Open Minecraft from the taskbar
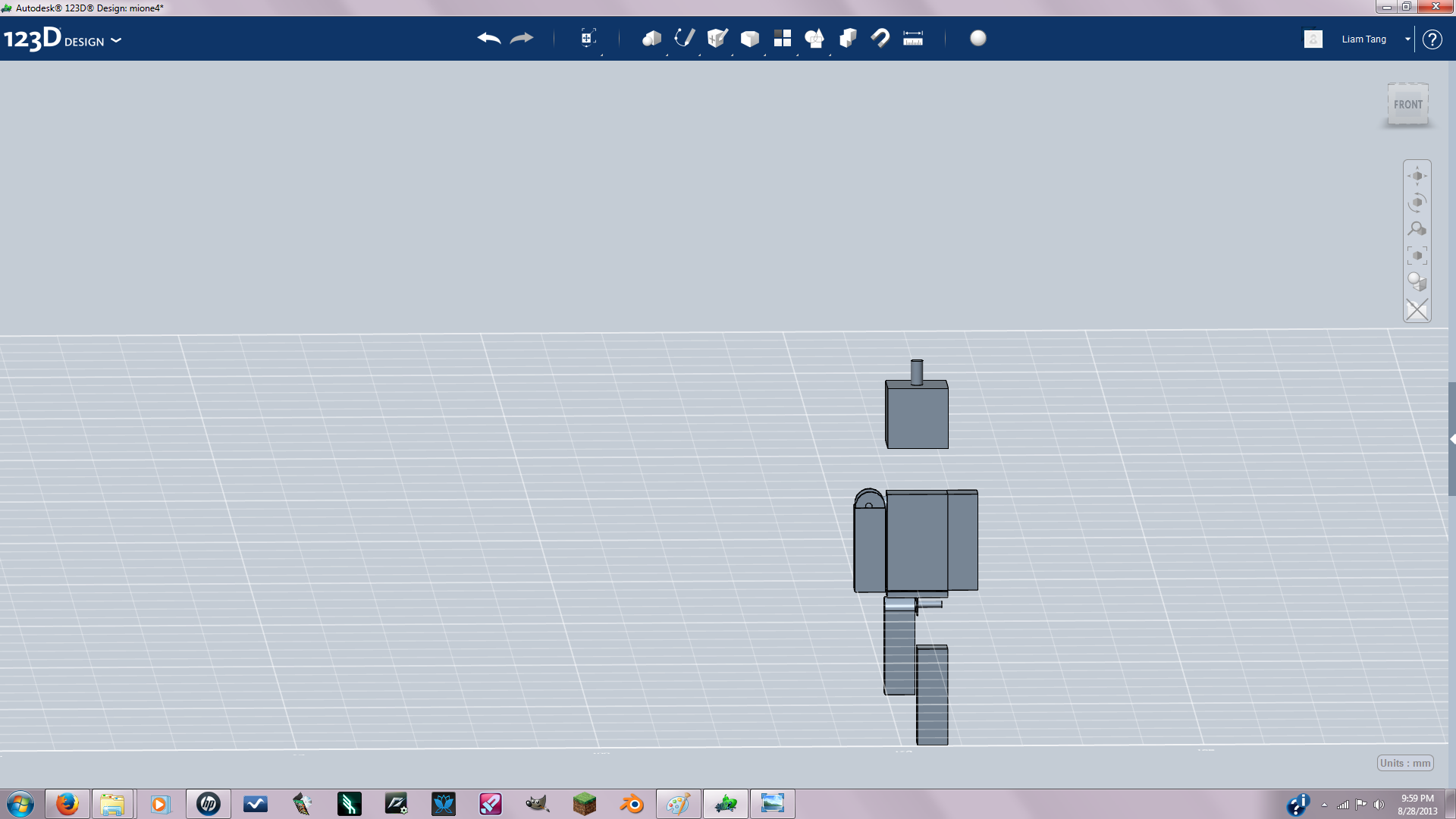 click(x=584, y=804)
